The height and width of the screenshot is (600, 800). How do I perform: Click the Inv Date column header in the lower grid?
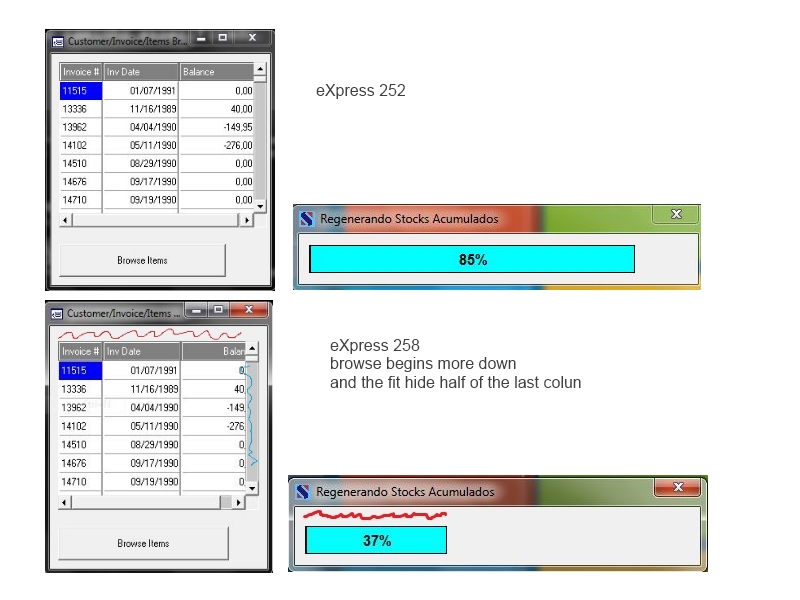pyautogui.click(x=142, y=352)
